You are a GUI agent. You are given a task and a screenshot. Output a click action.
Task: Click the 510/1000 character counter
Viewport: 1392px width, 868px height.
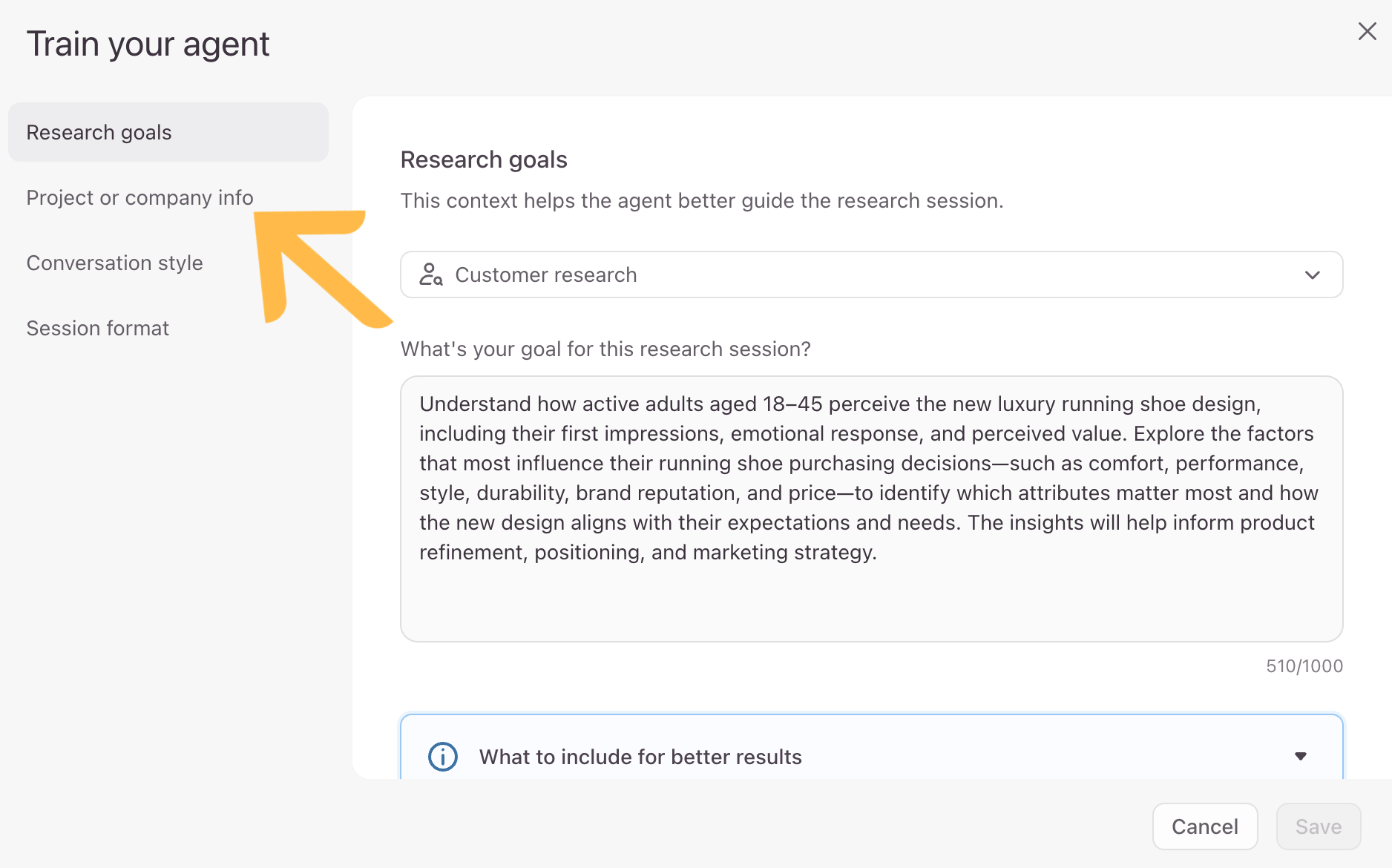(x=1304, y=666)
